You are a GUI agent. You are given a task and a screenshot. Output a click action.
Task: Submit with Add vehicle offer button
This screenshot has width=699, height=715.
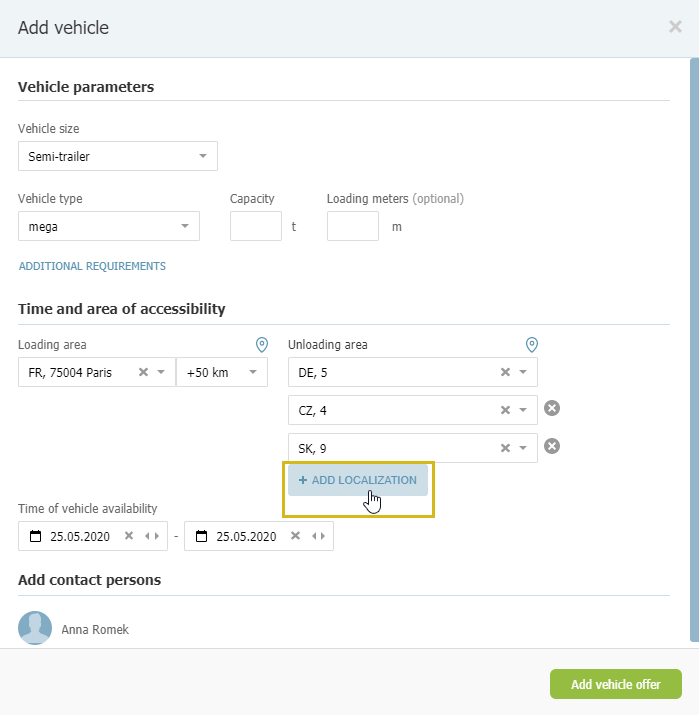(x=616, y=684)
